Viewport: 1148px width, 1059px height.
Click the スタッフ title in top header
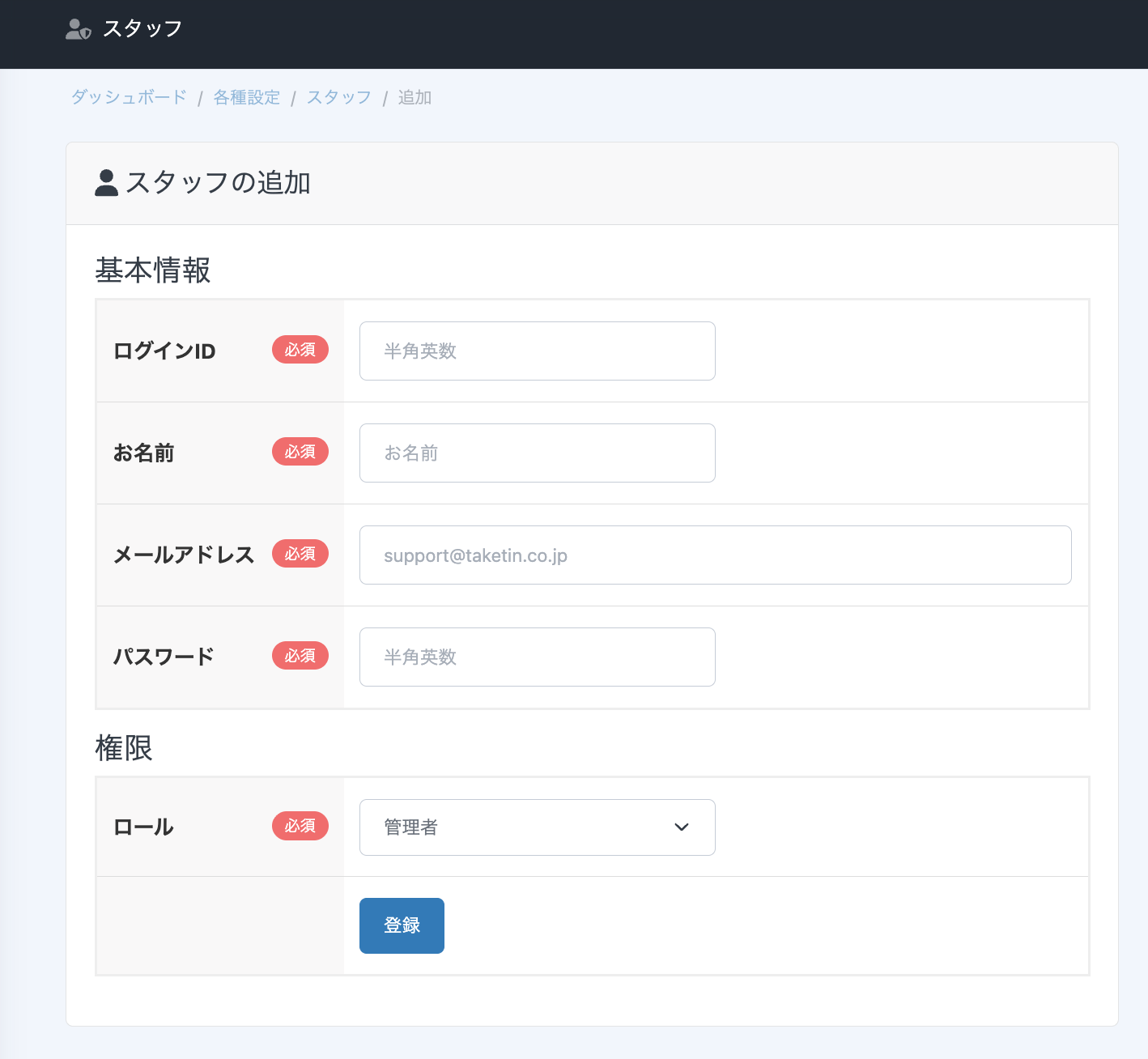pos(142,29)
